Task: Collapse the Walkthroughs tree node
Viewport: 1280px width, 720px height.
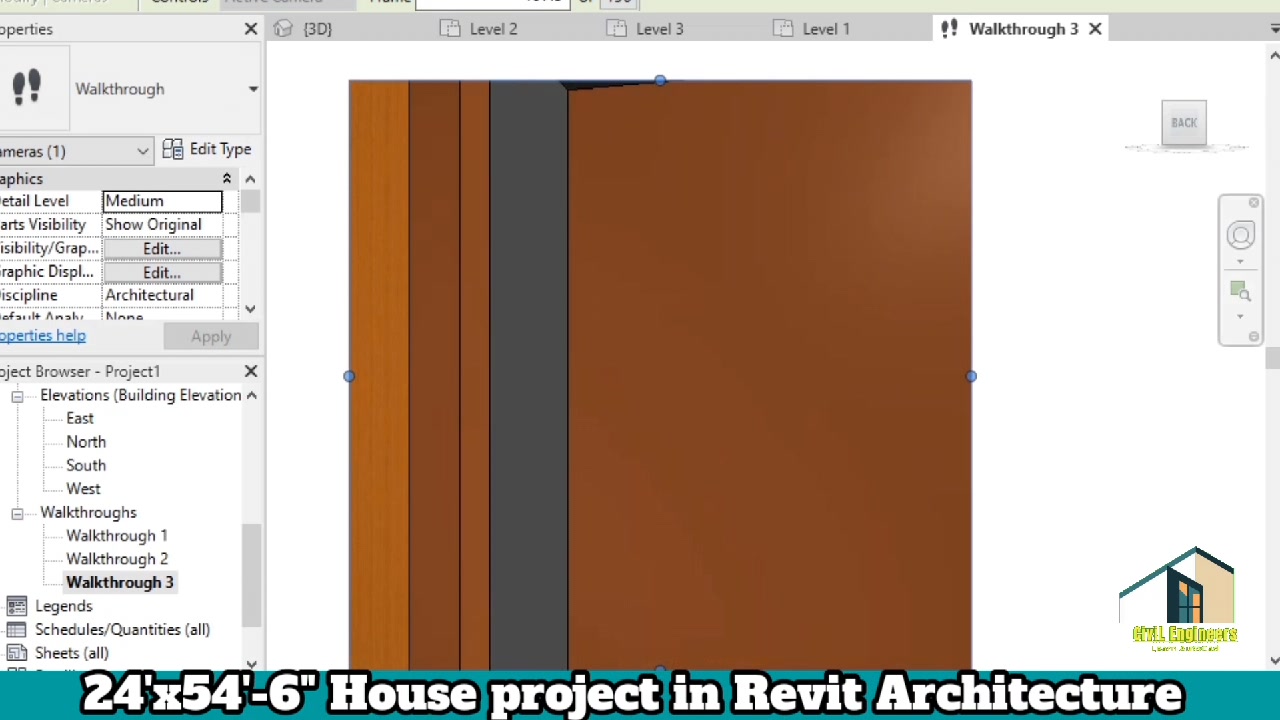Action: [x=17, y=513]
